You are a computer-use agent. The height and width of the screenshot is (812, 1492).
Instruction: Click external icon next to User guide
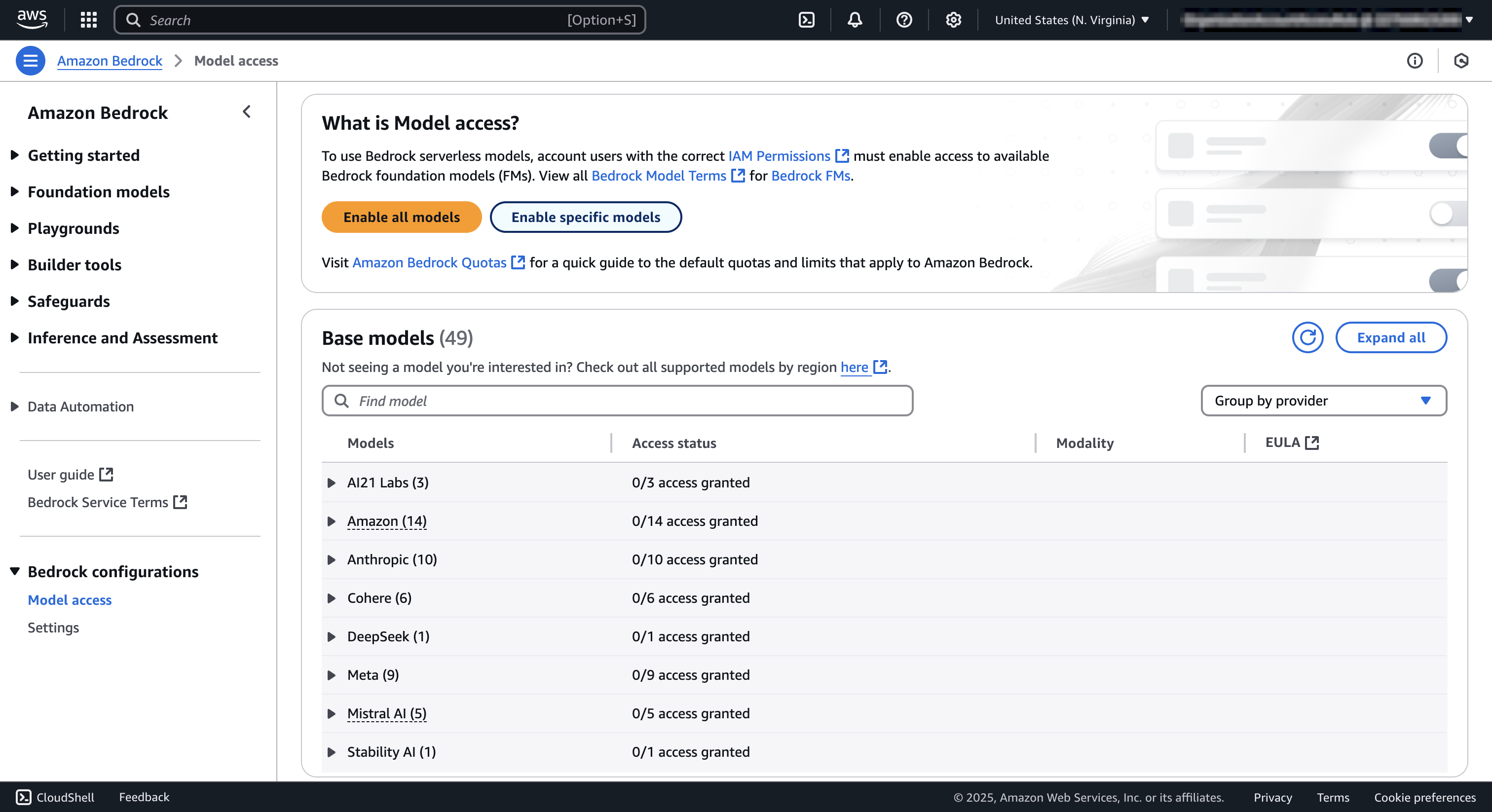coord(106,475)
